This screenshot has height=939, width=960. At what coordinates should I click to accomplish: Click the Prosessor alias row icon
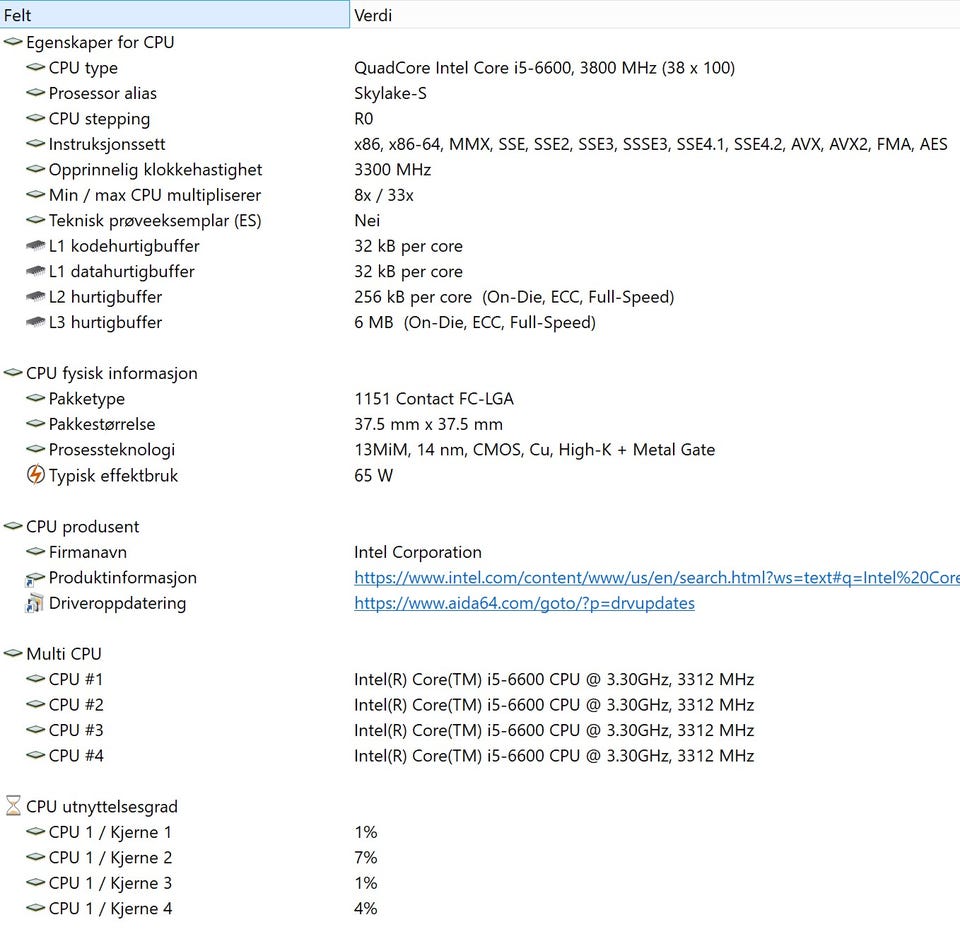pos(36,93)
